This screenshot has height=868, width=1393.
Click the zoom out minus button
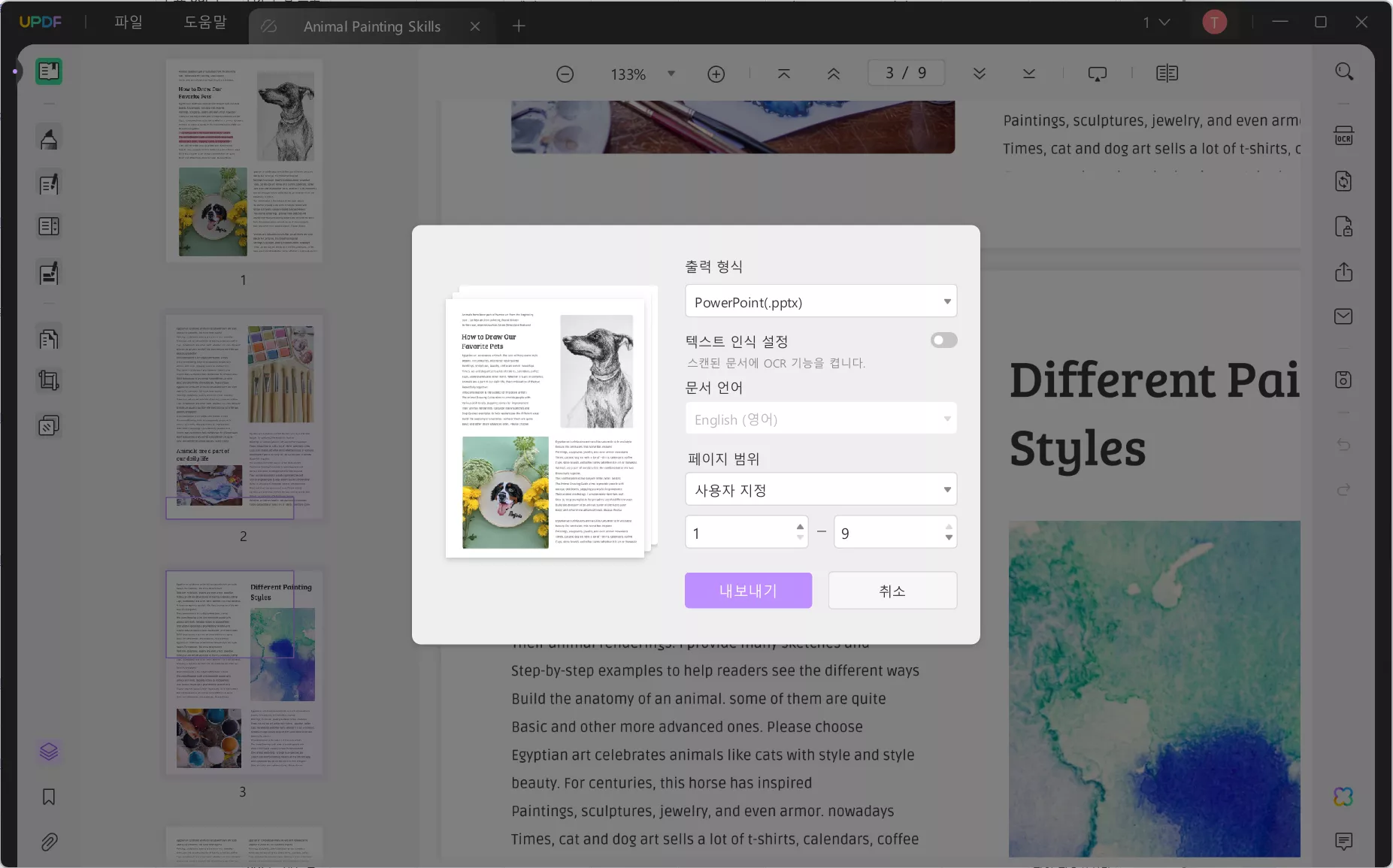tap(565, 74)
